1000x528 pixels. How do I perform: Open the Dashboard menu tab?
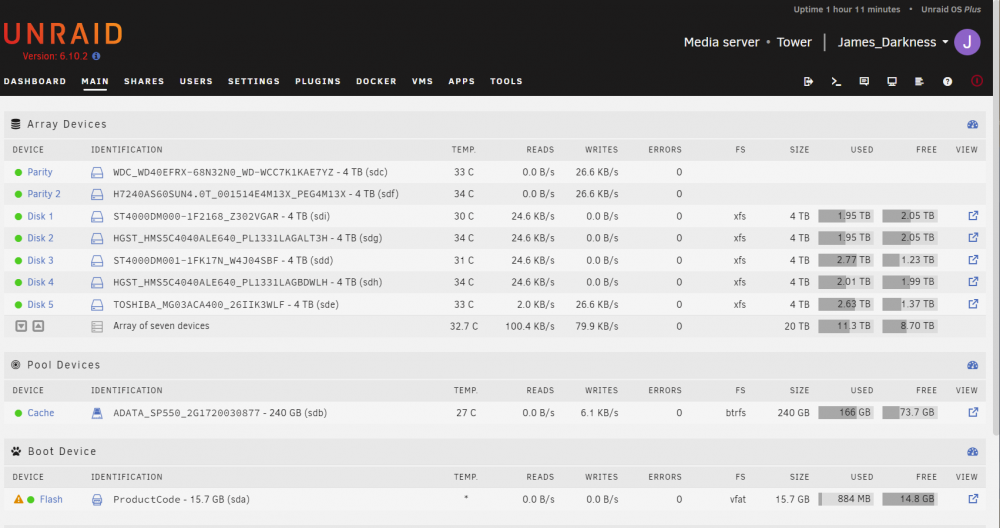pyautogui.click(x=35, y=81)
